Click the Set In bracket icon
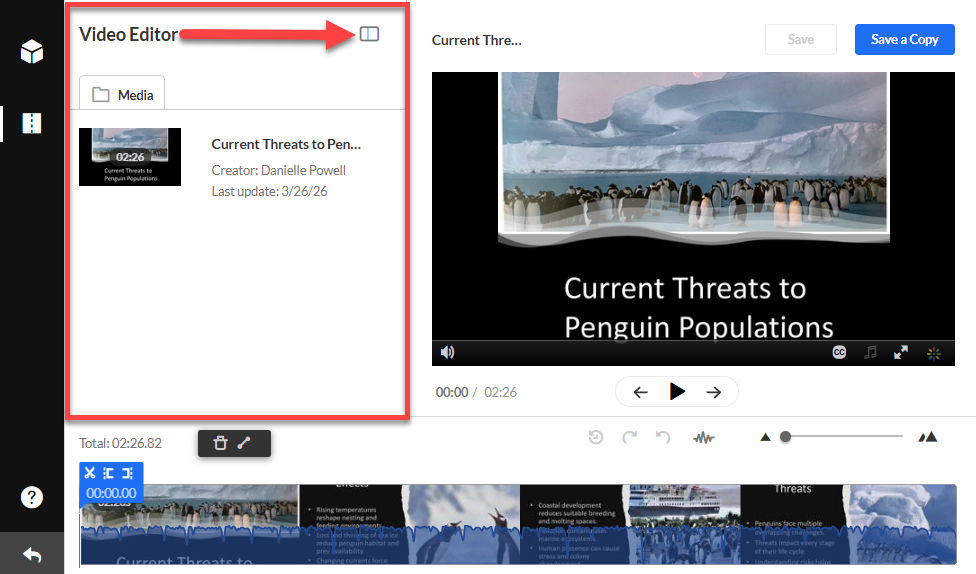 108,473
